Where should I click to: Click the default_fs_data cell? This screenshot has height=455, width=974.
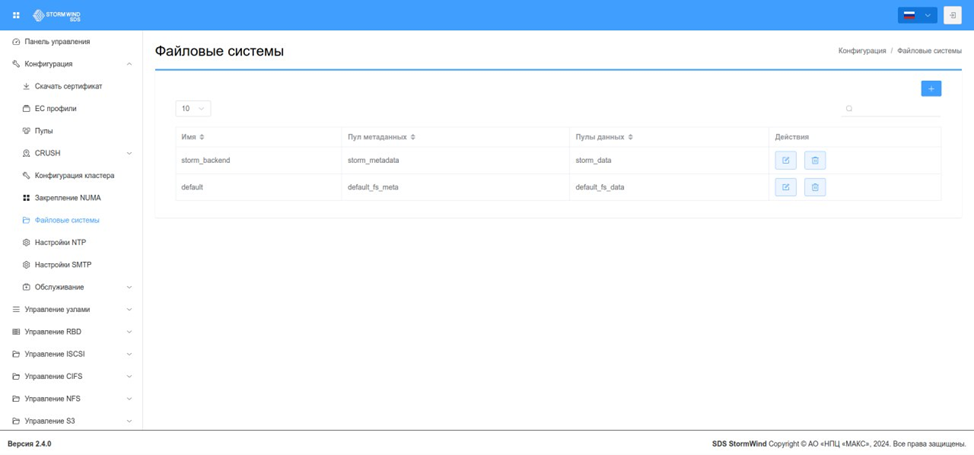pyautogui.click(x=669, y=187)
